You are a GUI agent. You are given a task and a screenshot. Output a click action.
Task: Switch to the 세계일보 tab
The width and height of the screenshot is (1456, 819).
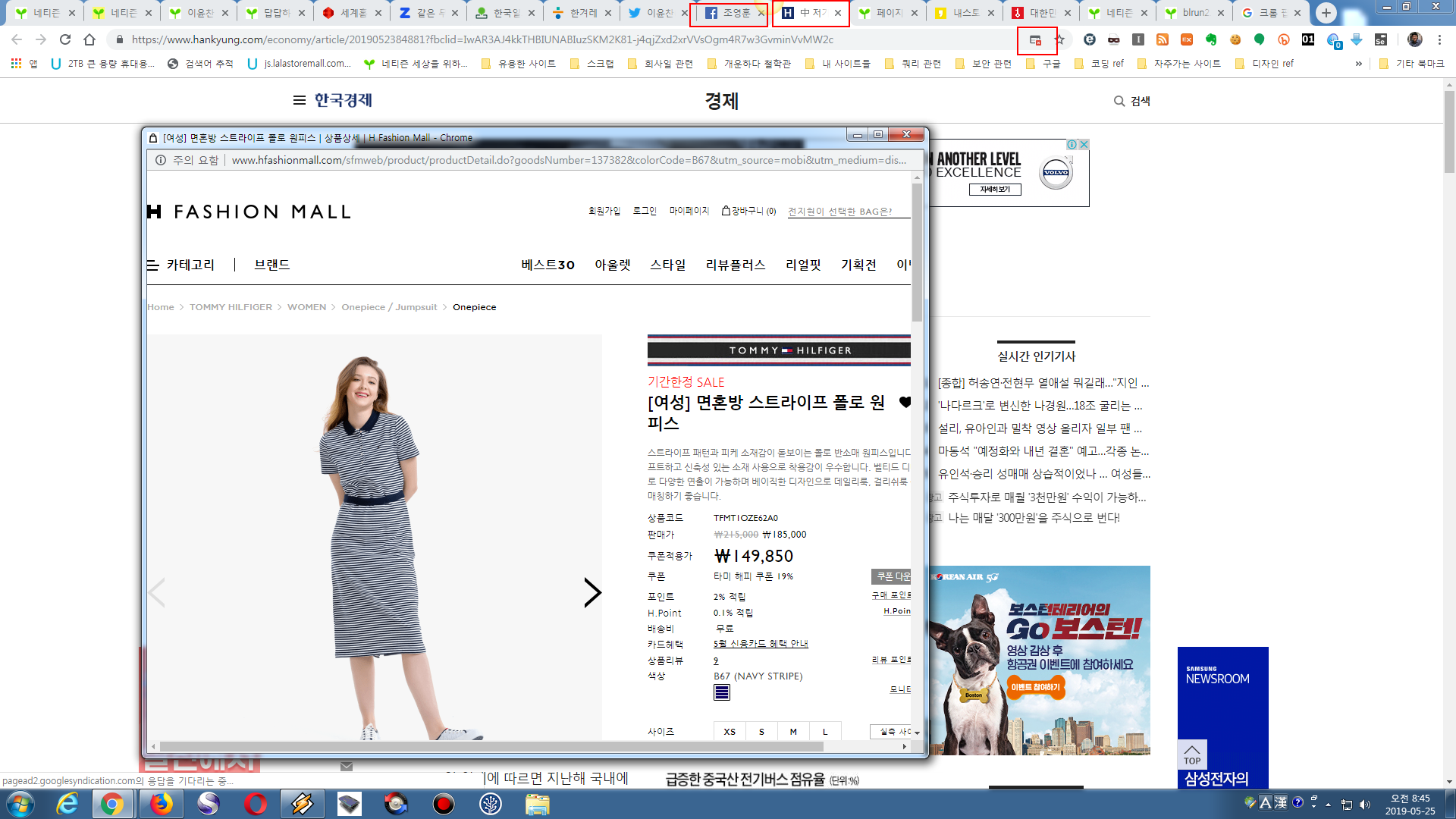click(x=352, y=13)
